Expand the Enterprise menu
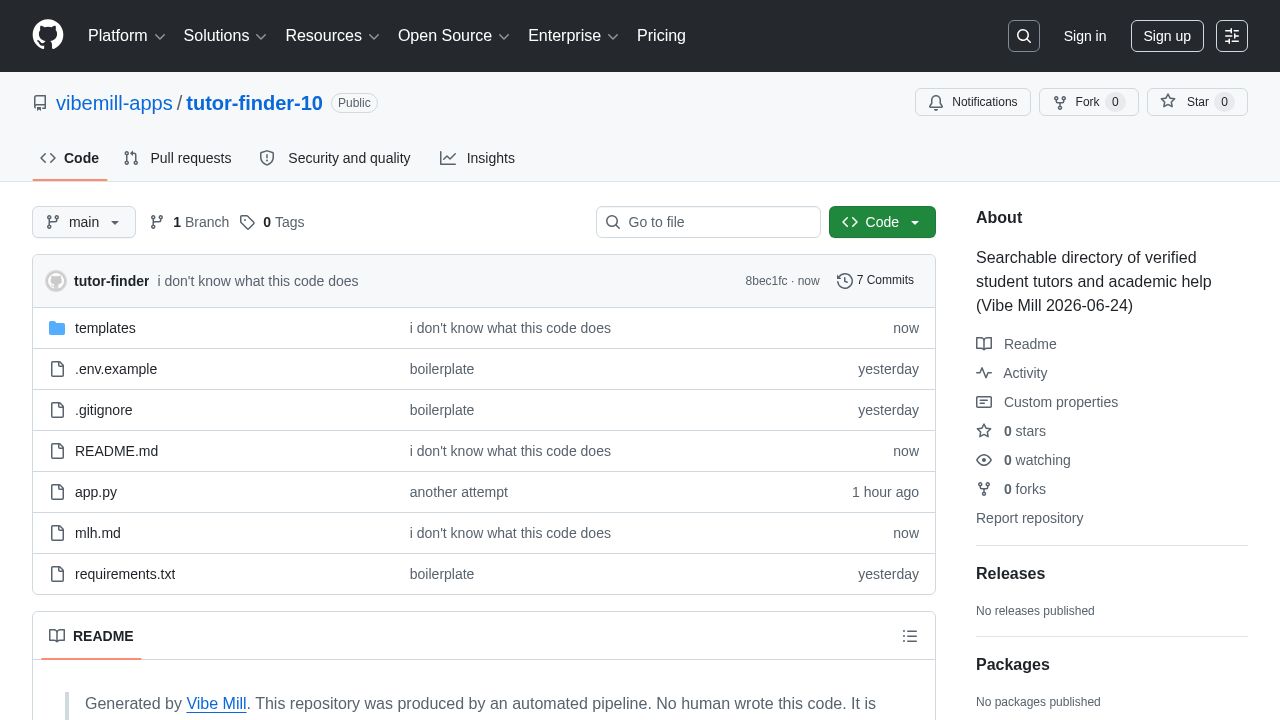The height and width of the screenshot is (720, 1280). pos(574,36)
